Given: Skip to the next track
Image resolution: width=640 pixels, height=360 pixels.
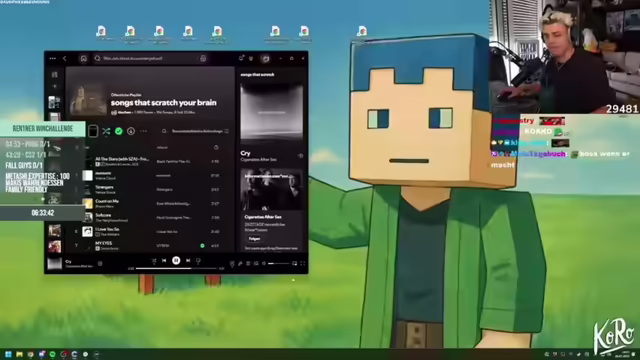Looking at the screenshot, I should pyautogui.click(x=188, y=260).
